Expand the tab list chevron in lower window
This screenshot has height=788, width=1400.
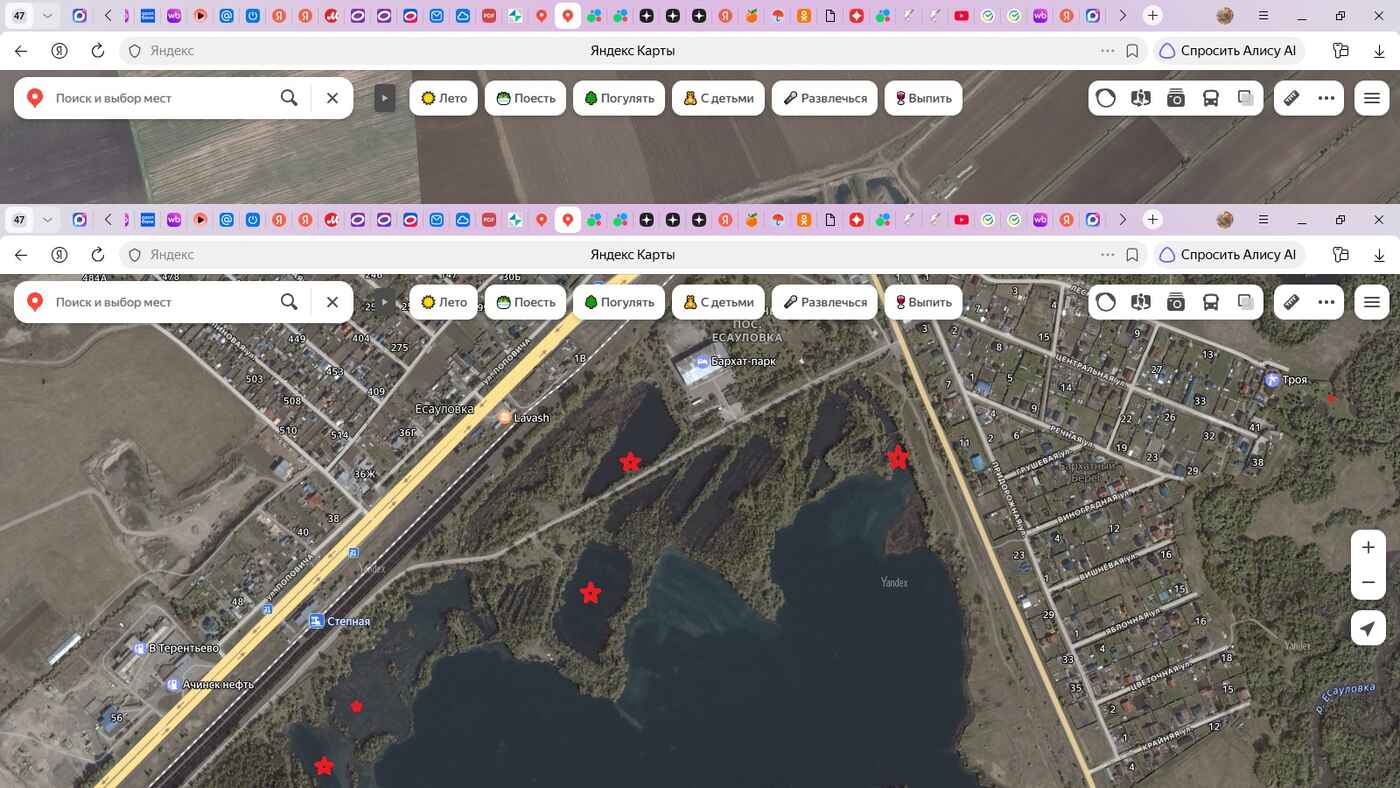47,219
